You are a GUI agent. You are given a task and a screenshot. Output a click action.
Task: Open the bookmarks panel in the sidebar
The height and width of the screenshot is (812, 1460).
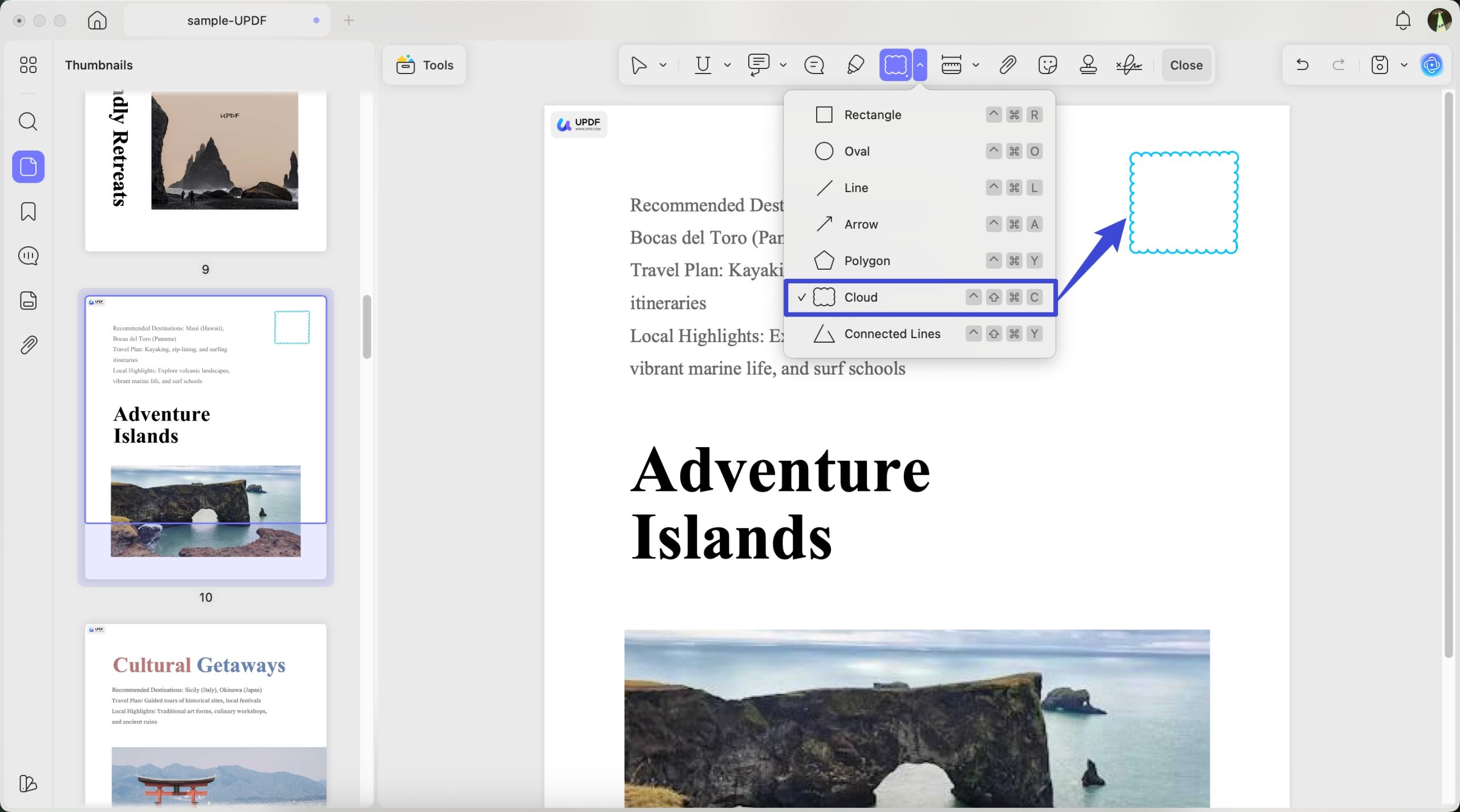27,211
